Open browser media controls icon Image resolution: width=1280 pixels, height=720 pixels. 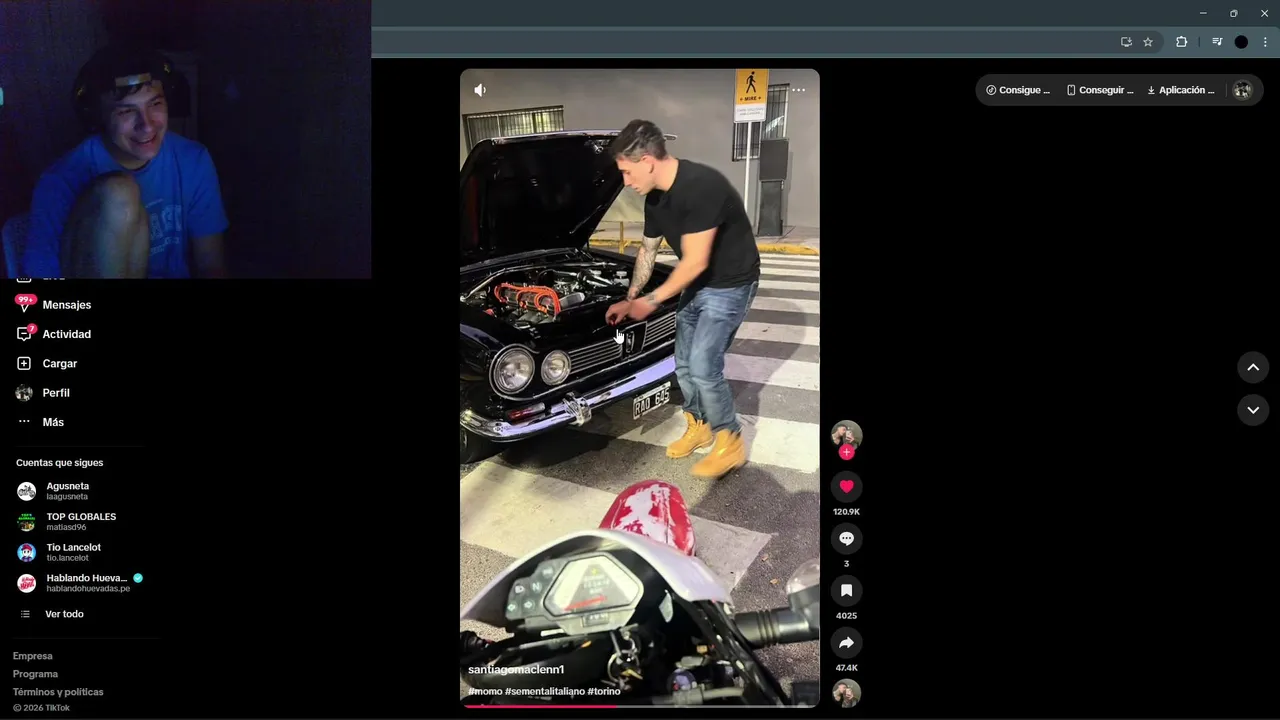click(1217, 42)
